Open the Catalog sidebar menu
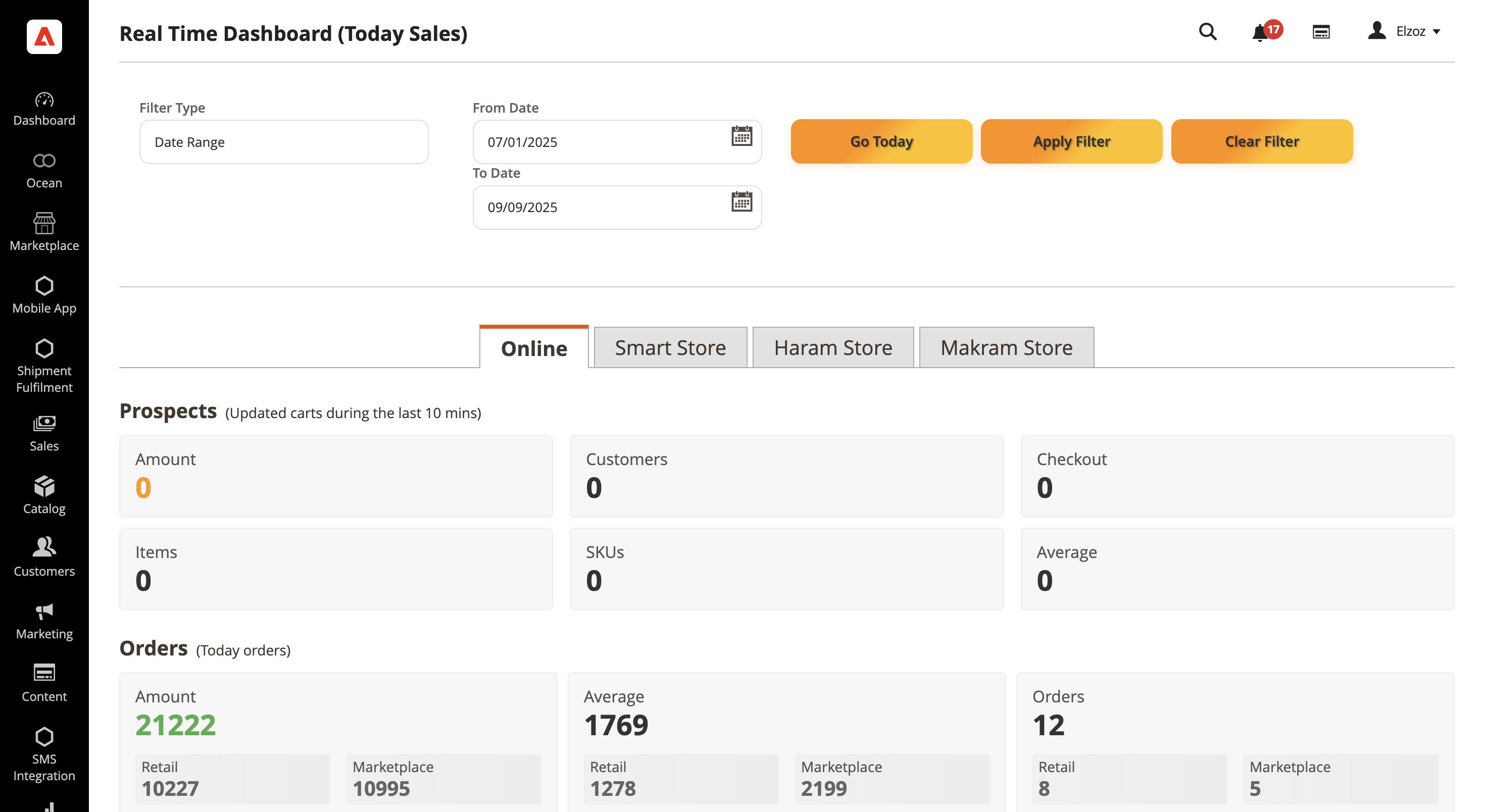 click(x=44, y=495)
